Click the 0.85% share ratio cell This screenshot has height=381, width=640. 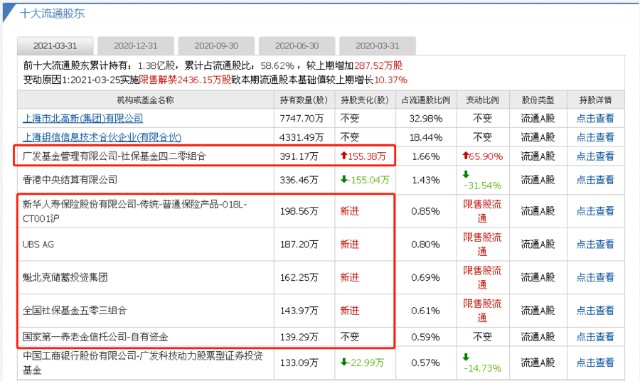[x=426, y=211]
